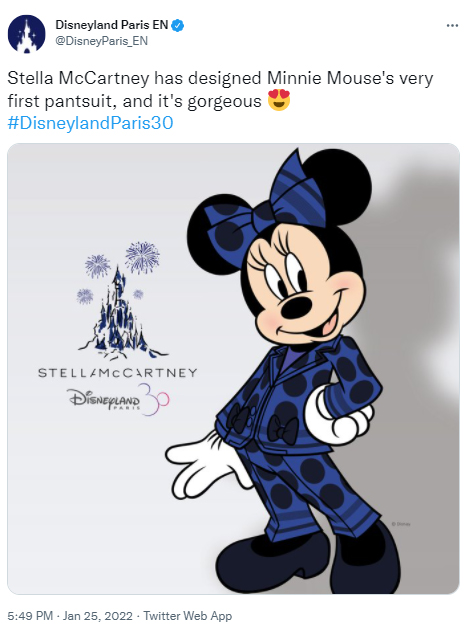468x637 pixels.
Task: Click the small Disney copyright mark
Action: coord(401,524)
